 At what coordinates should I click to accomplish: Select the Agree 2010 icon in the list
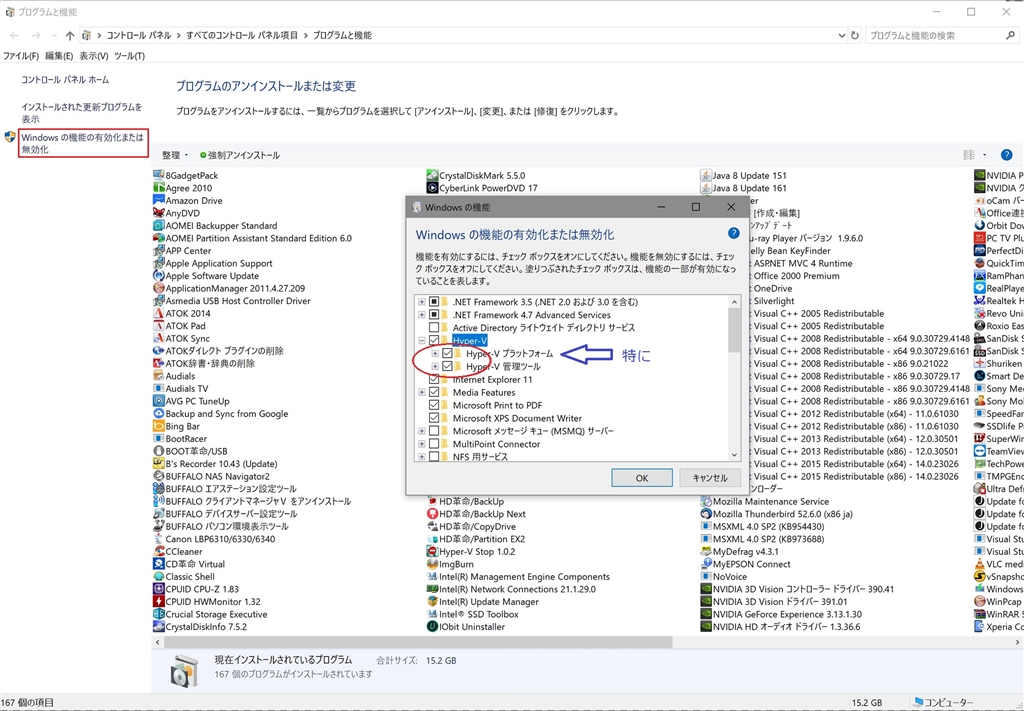tap(158, 187)
